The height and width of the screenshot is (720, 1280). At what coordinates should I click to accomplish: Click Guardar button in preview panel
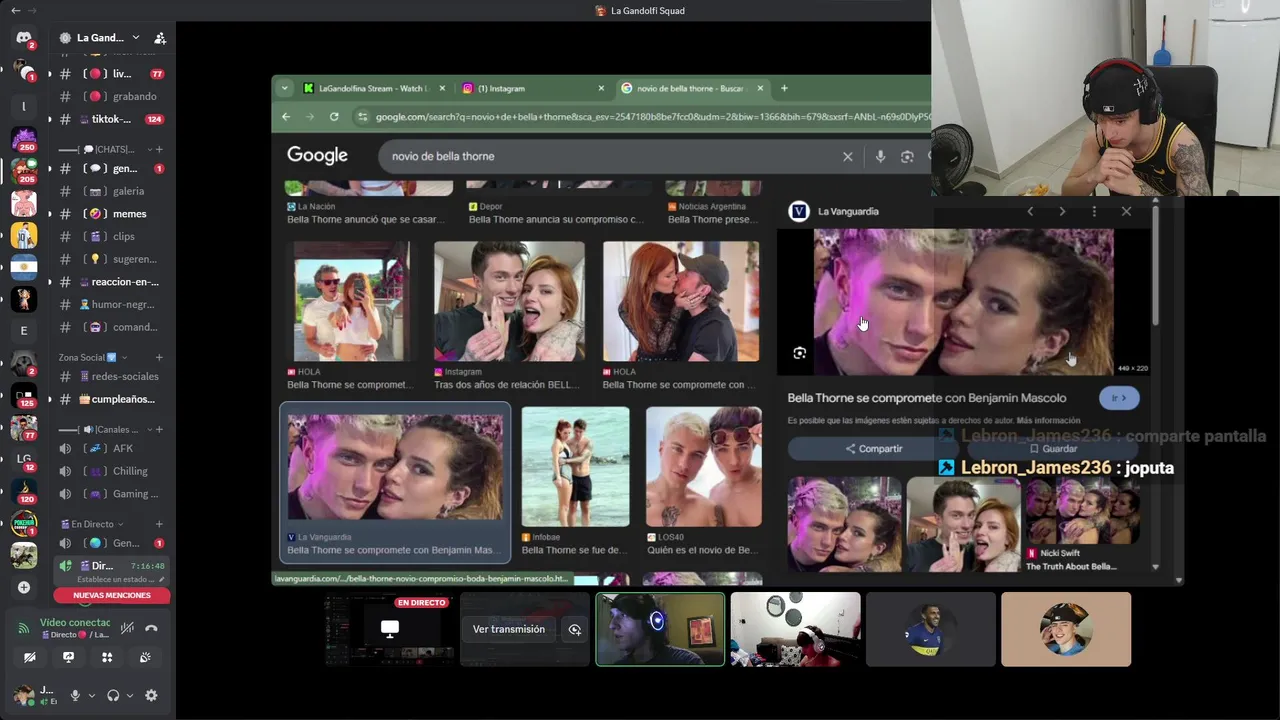1053,449
